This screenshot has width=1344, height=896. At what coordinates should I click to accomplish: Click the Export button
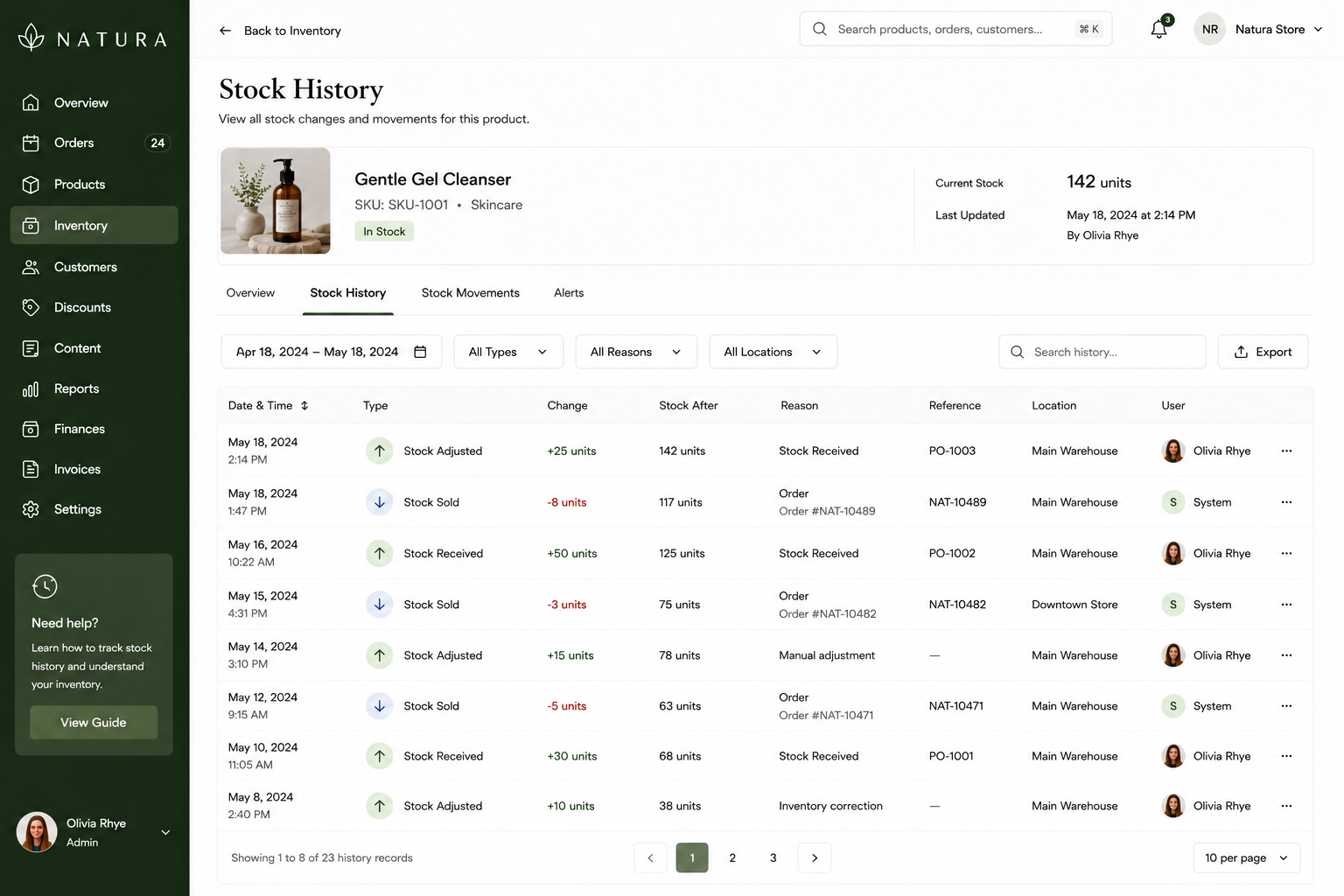point(1263,352)
